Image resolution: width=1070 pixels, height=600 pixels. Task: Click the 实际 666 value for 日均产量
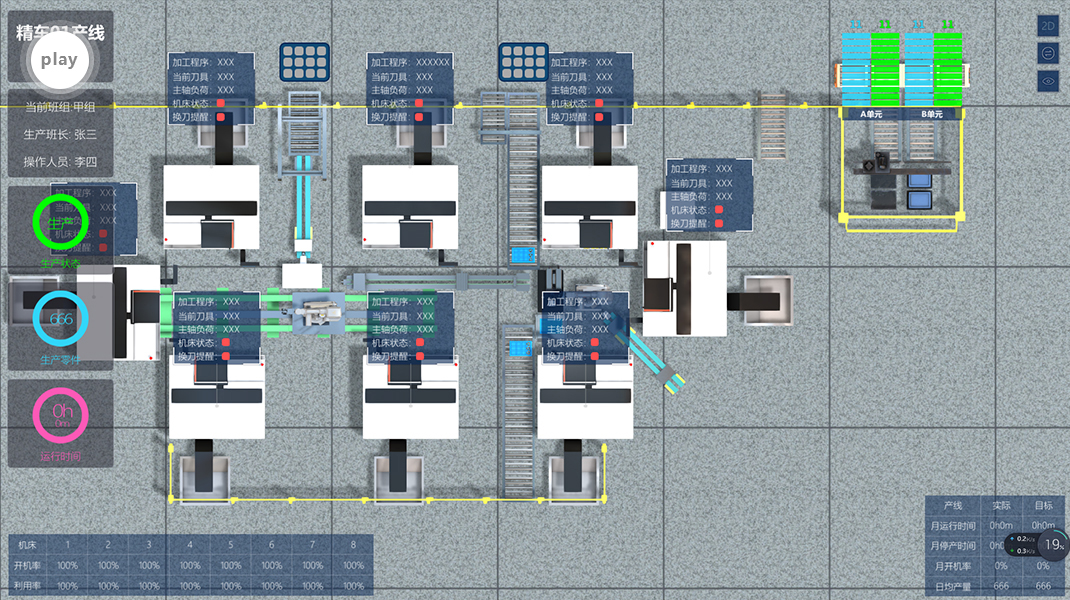(1001, 586)
